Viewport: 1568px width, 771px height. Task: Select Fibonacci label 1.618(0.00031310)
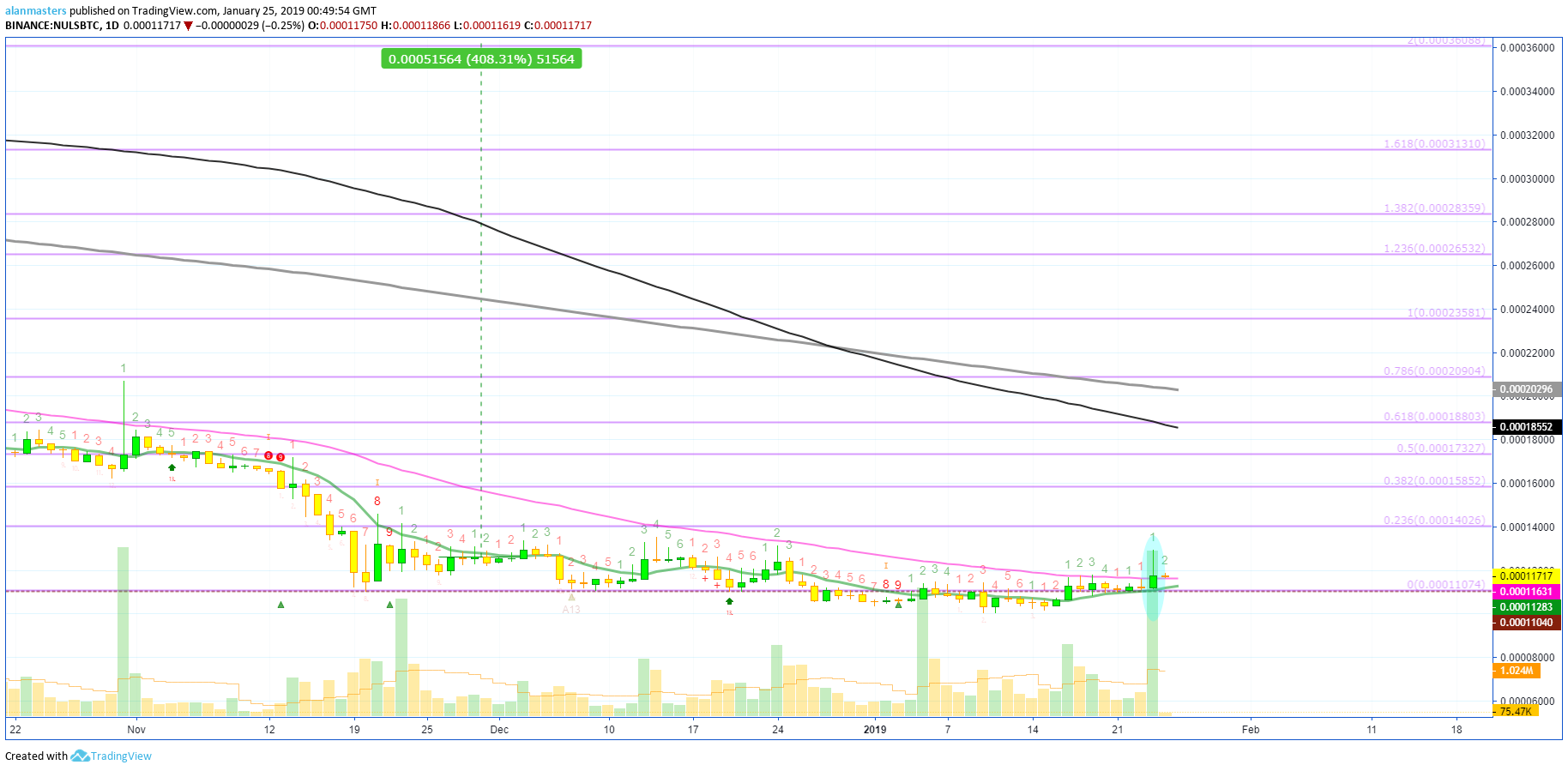(x=1434, y=143)
